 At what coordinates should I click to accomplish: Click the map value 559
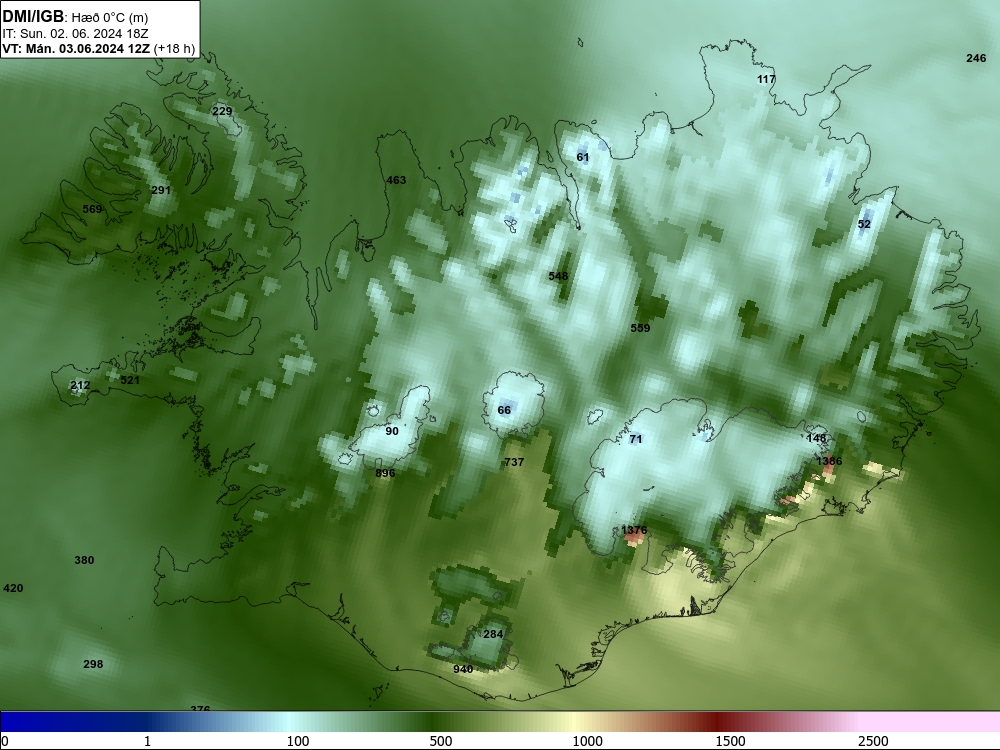coord(640,328)
